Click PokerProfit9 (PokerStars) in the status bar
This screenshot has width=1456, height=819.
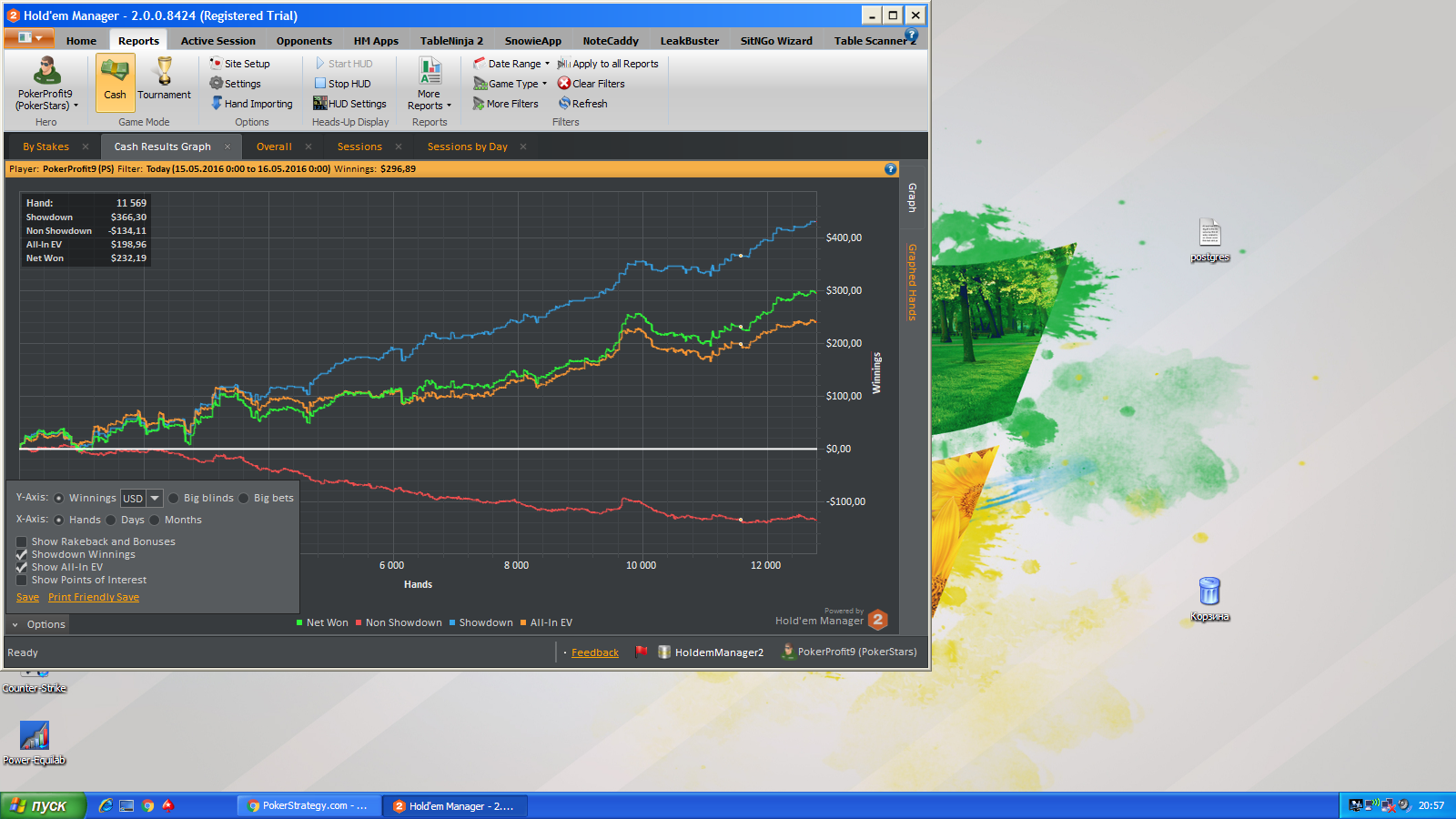pos(849,652)
